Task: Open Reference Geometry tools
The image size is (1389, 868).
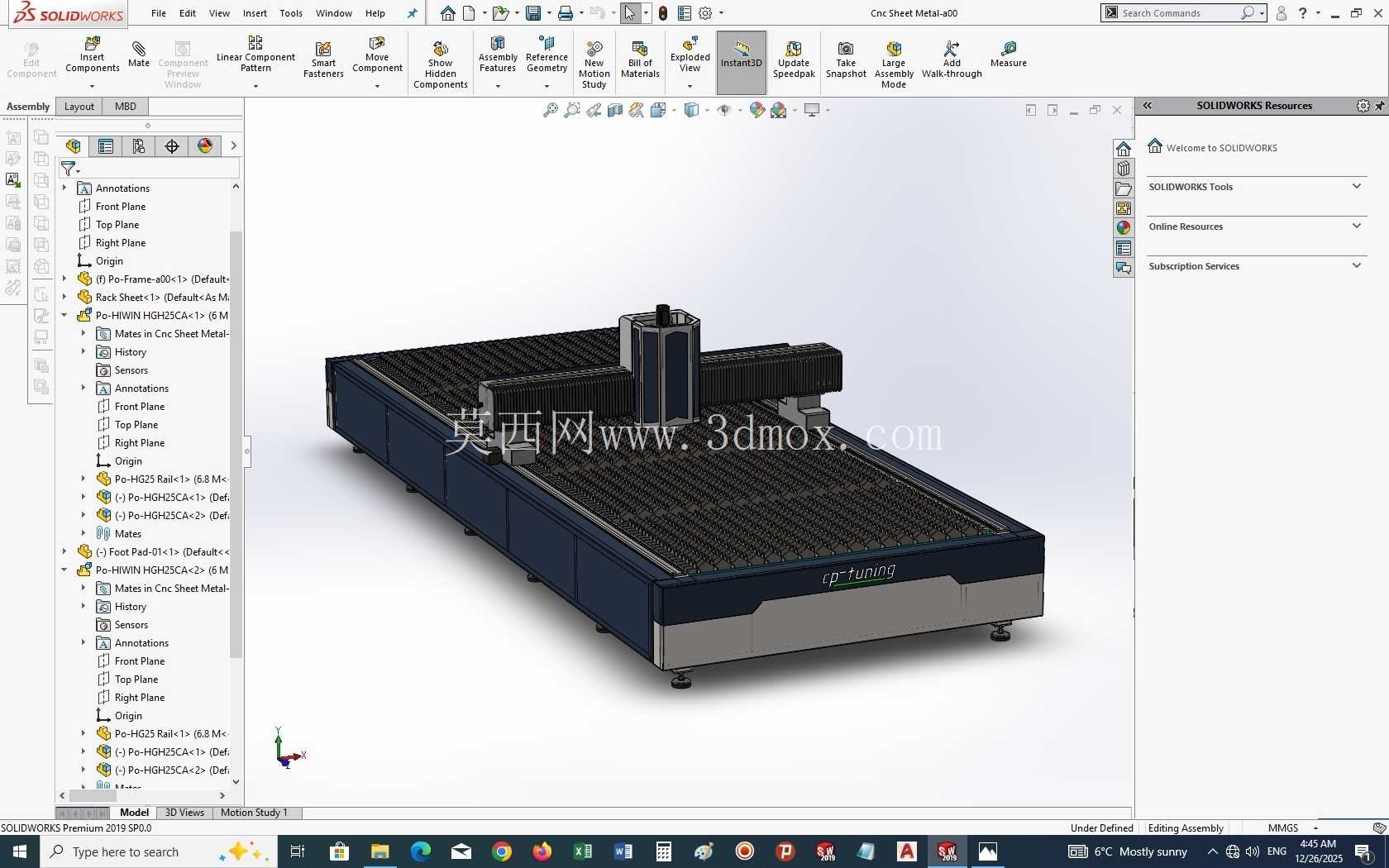Action: click(x=547, y=55)
